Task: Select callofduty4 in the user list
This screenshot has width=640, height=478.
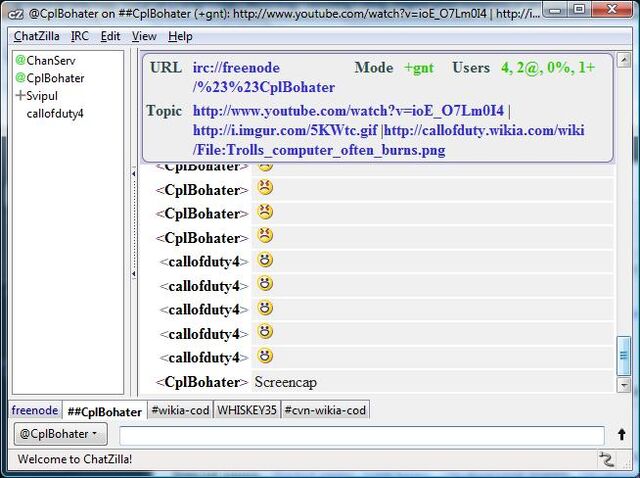Action: [55, 113]
